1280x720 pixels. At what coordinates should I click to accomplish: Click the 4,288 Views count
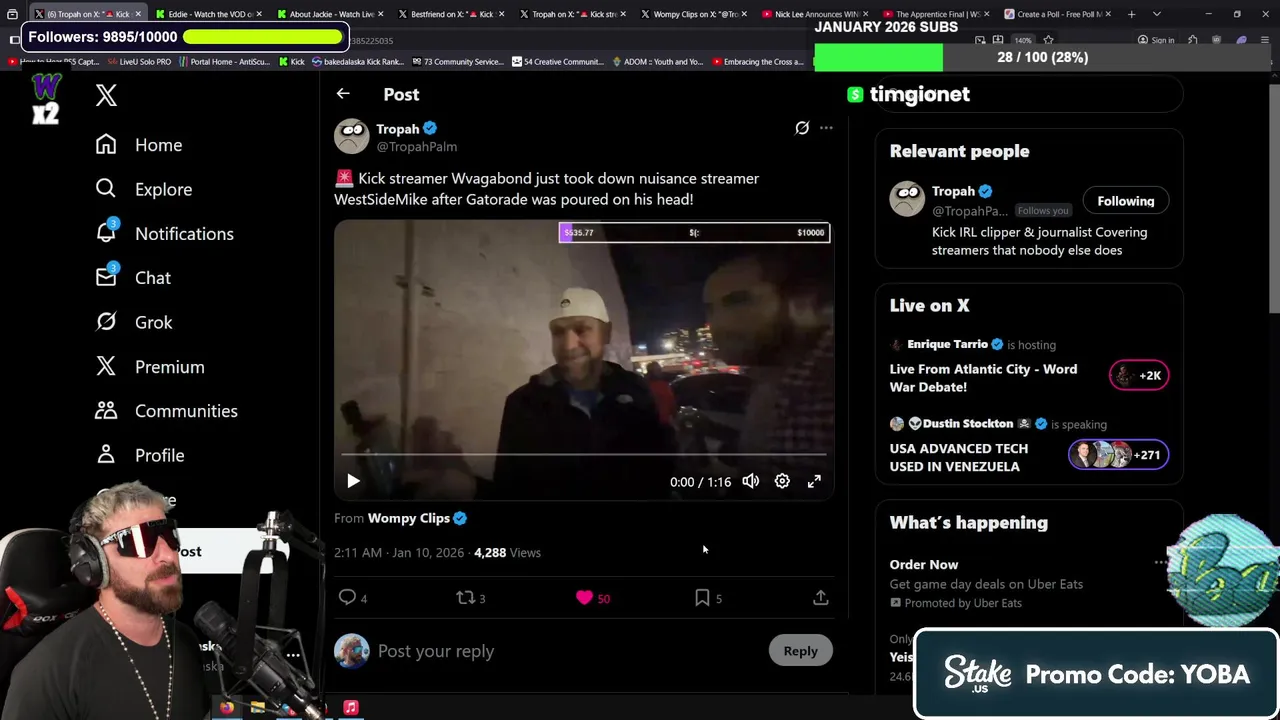click(x=507, y=553)
